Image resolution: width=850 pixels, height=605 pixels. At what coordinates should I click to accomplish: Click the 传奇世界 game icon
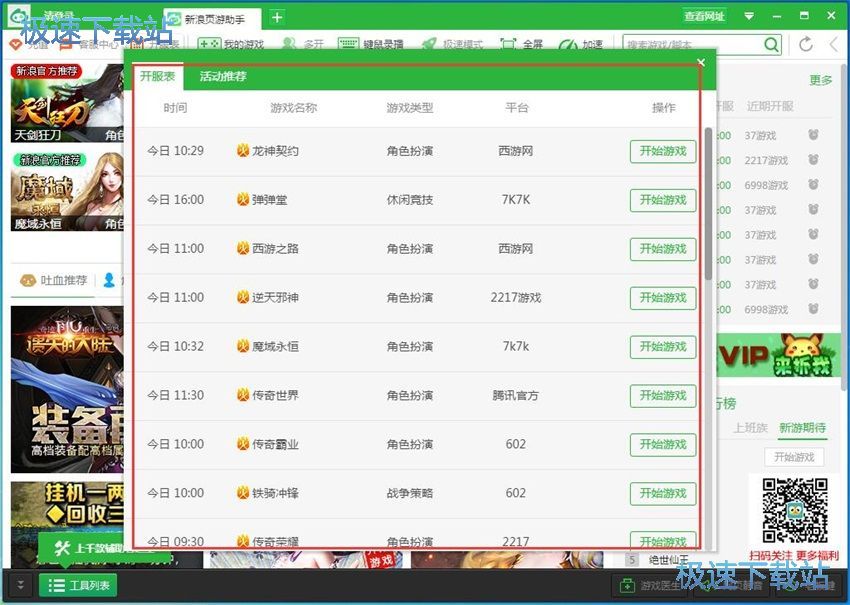(x=243, y=395)
